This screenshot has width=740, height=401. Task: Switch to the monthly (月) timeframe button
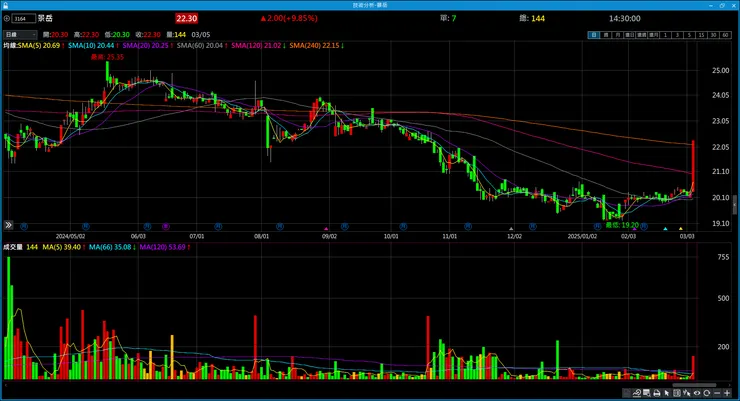tap(617, 35)
